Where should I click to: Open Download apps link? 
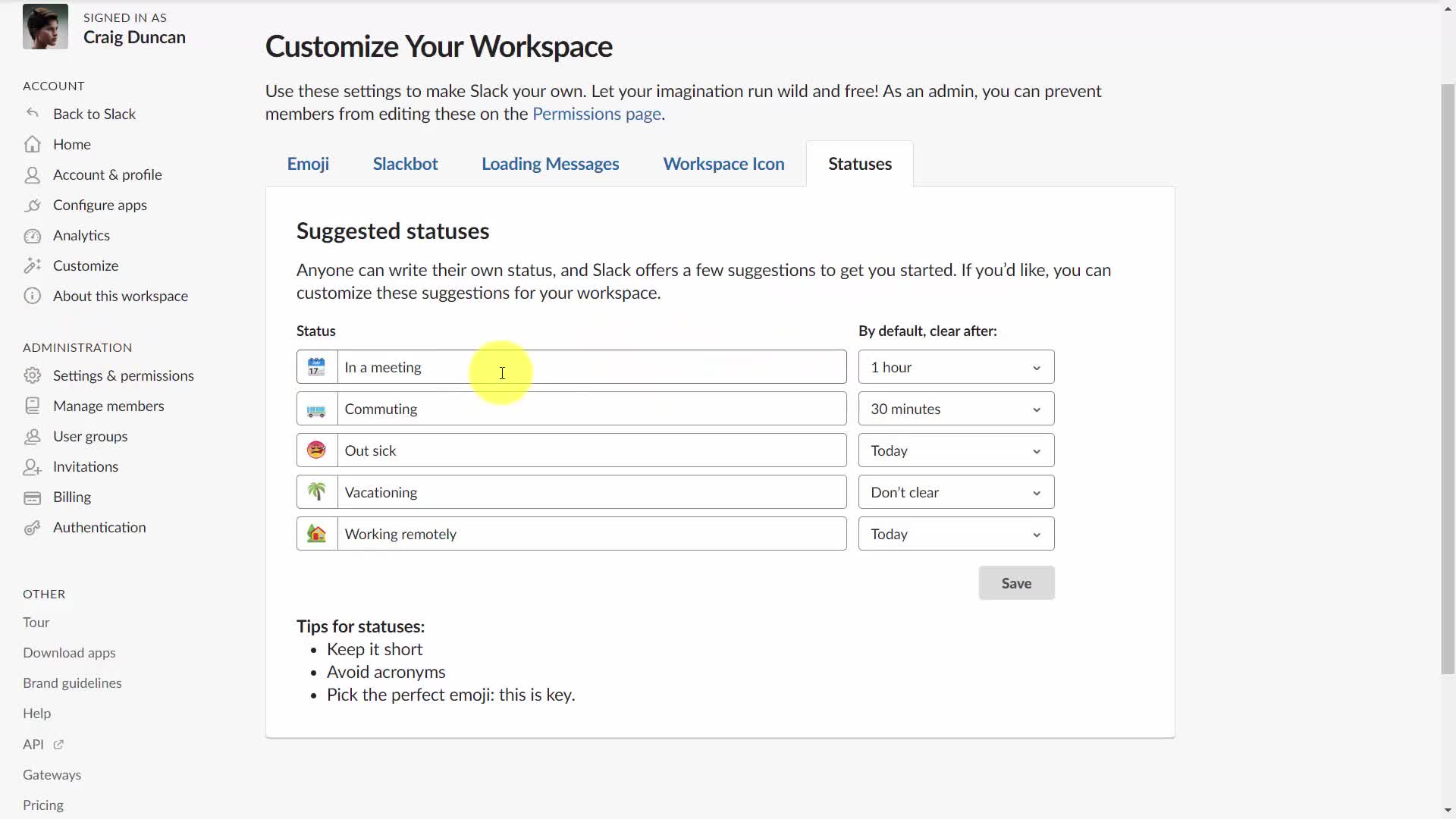(69, 653)
